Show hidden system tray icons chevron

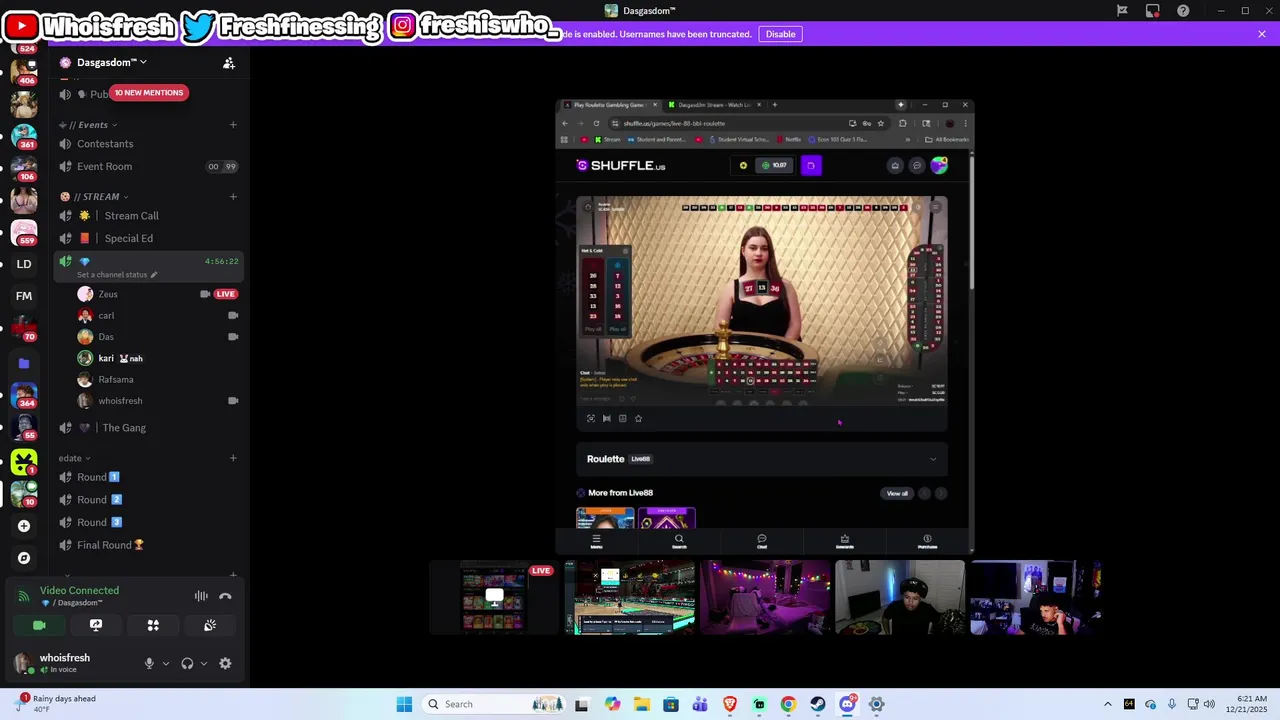click(1107, 704)
